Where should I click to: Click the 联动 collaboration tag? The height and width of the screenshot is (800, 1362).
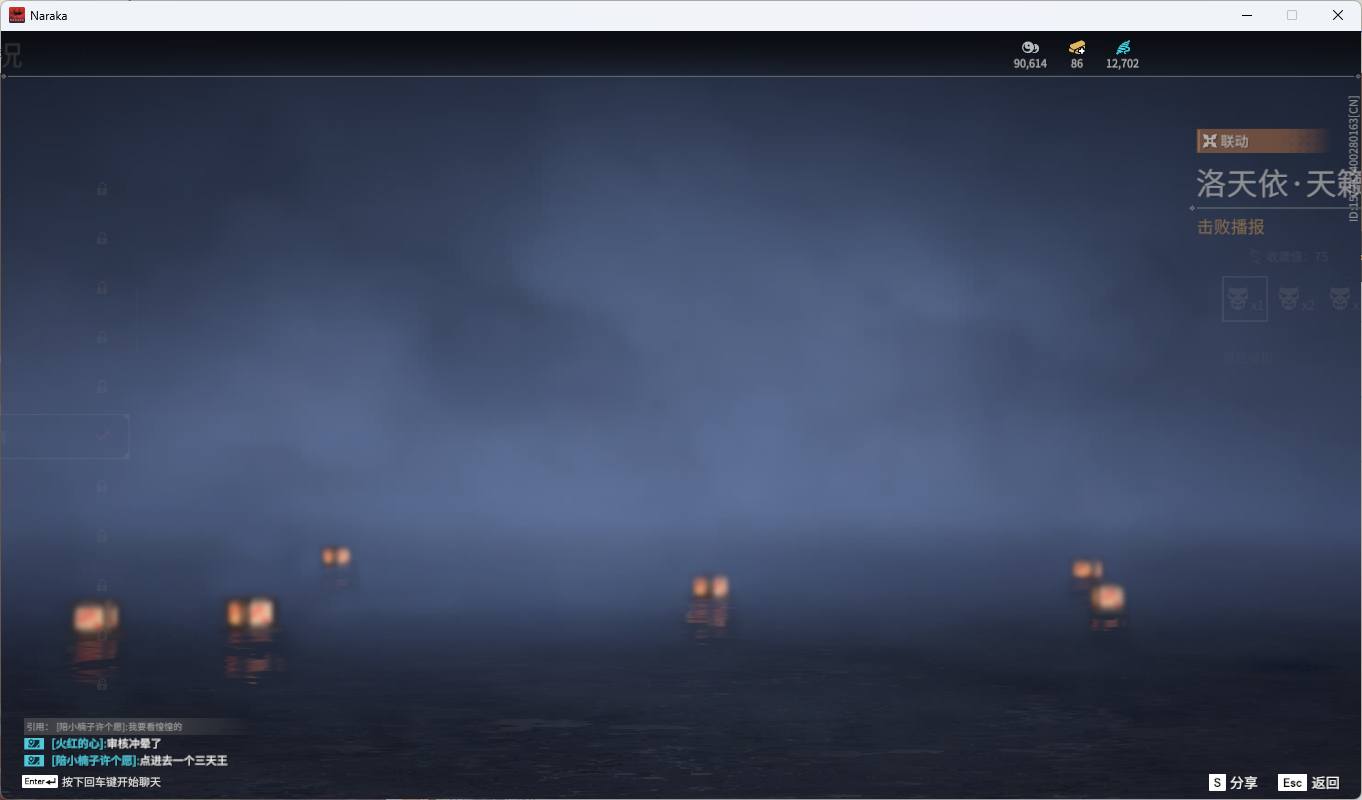1262,141
